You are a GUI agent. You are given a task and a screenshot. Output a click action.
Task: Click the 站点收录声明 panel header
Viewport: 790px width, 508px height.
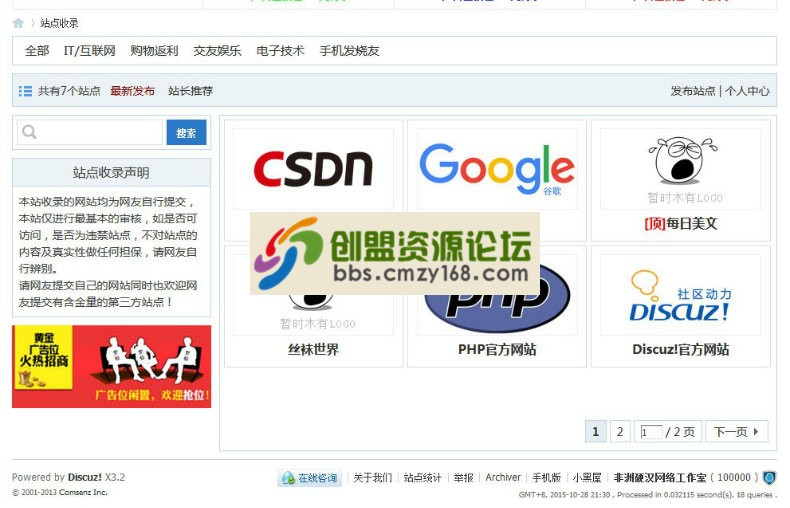click(111, 173)
